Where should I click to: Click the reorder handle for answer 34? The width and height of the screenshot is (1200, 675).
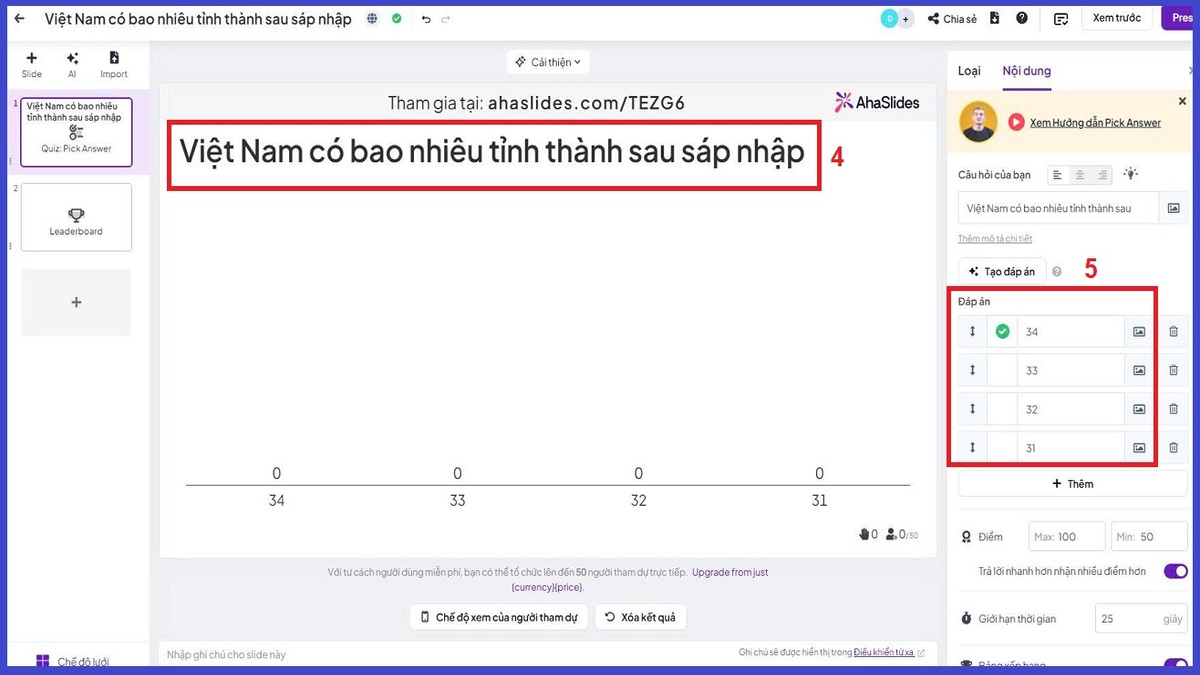tap(972, 331)
